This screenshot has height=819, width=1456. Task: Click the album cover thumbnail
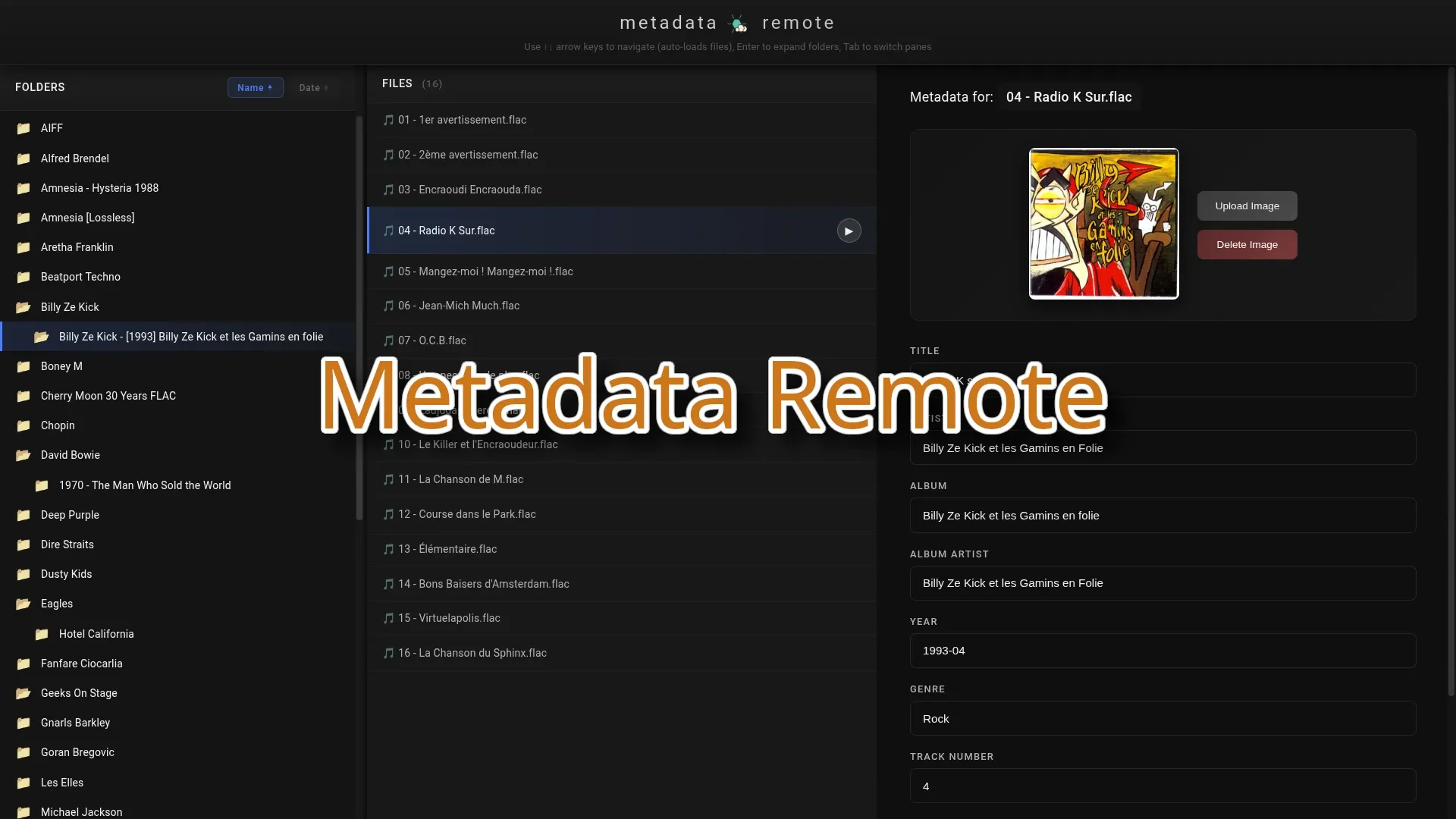[x=1103, y=223]
